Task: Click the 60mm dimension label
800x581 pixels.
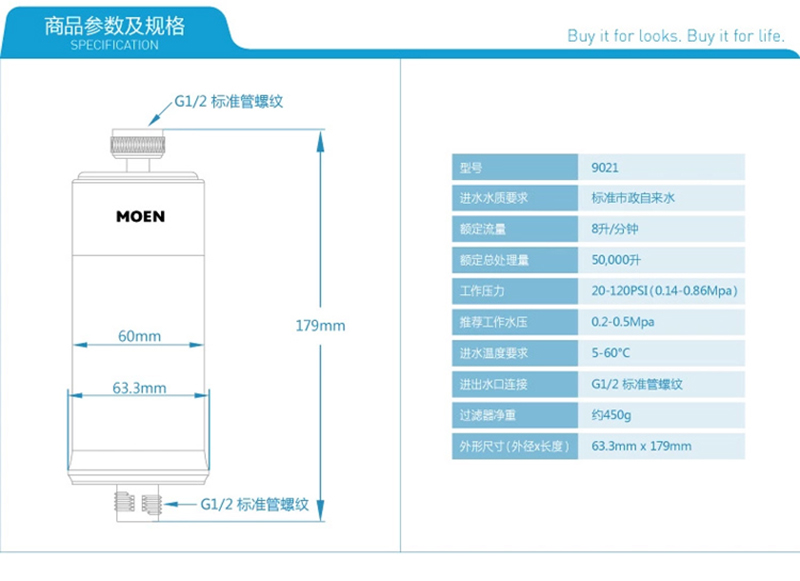Action: [x=139, y=336]
